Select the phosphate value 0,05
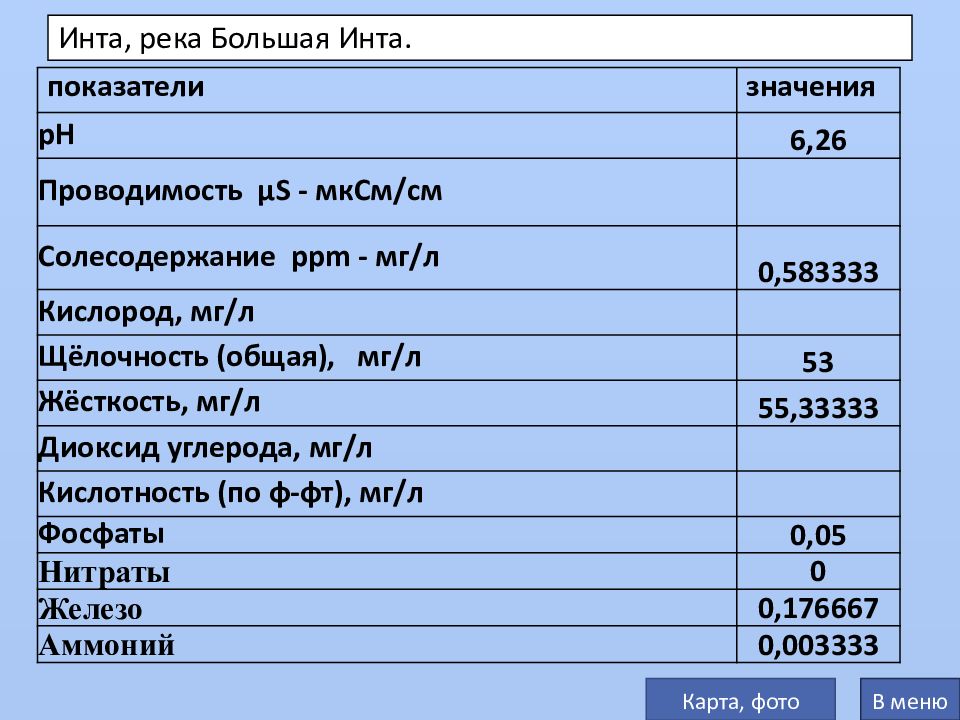This screenshot has width=960, height=720. pyautogui.click(x=818, y=536)
